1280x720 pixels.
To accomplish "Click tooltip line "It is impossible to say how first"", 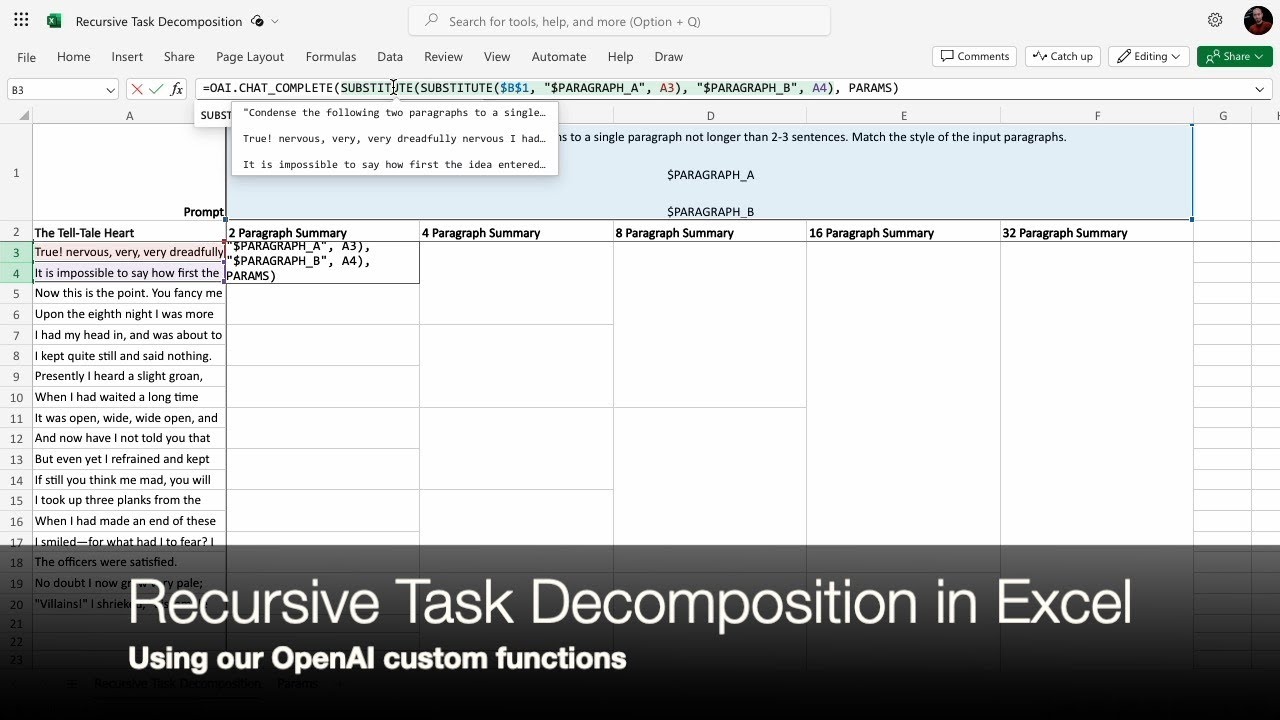I will click(394, 164).
